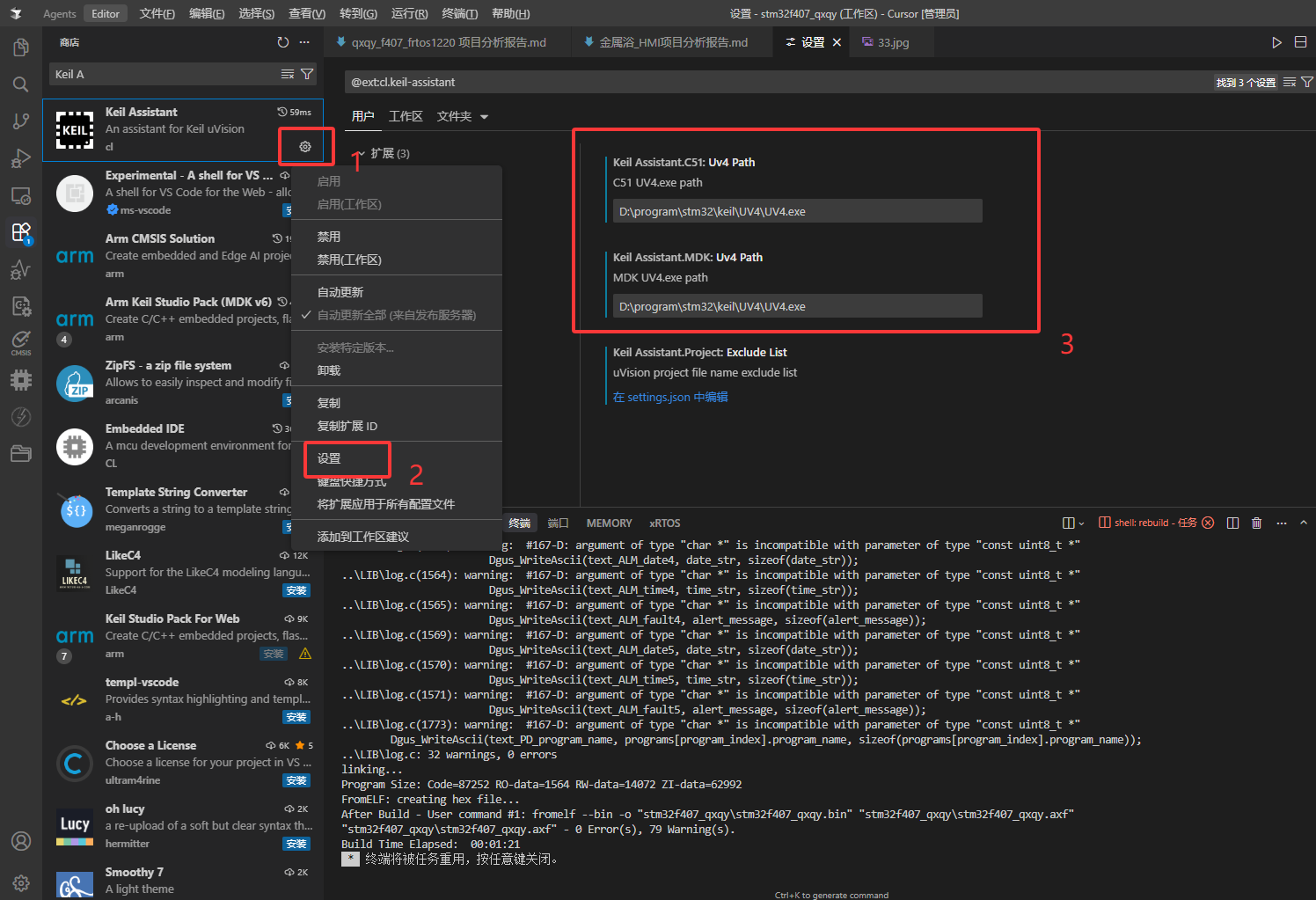Viewport: 1316px width, 900px height.
Task: Switch to qxqy_f407_frtos1220 项目分析报告.md tab
Action: tap(448, 42)
